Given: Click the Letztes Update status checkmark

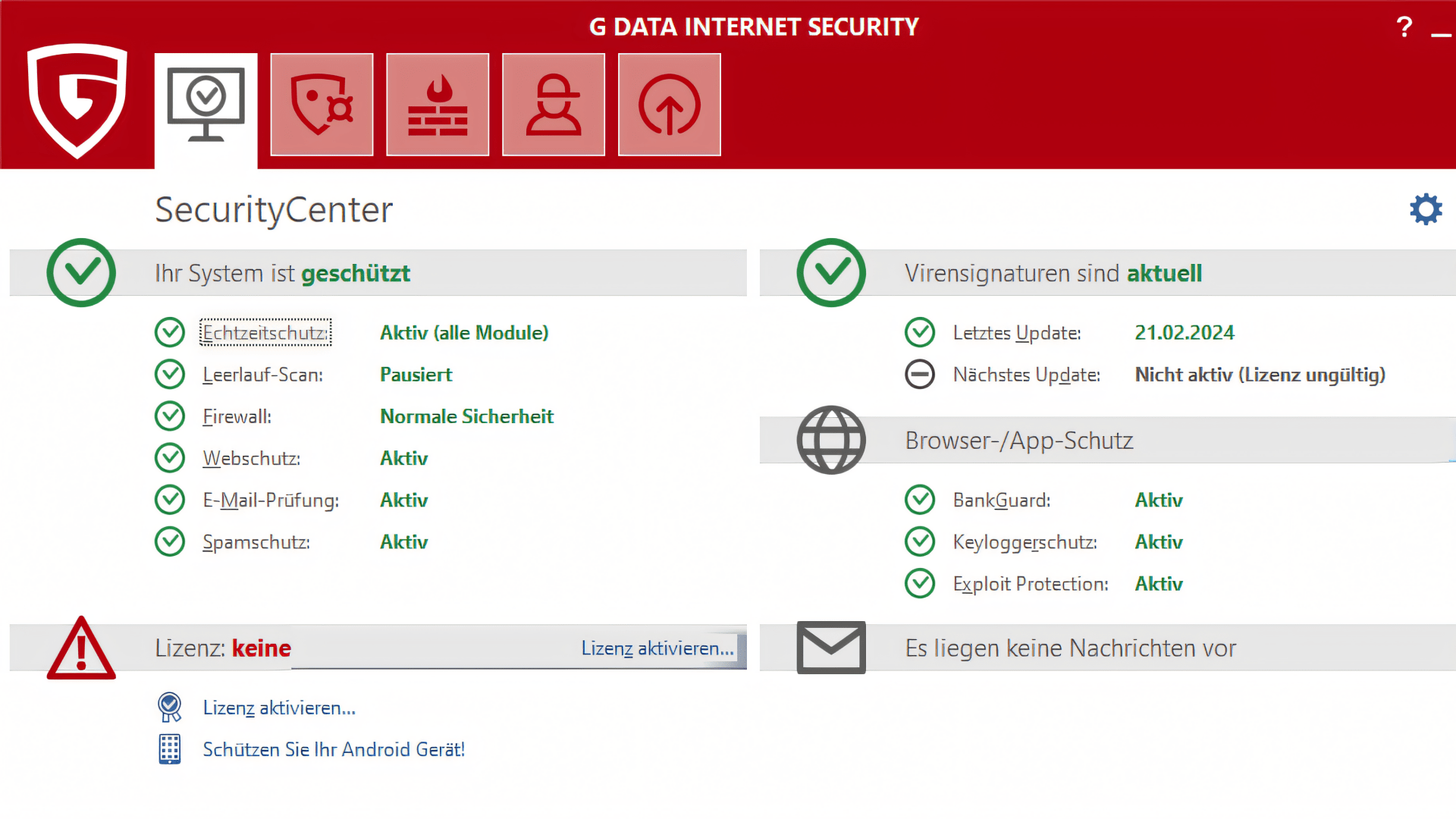Looking at the screenshot, I should (x=920, y=332).
